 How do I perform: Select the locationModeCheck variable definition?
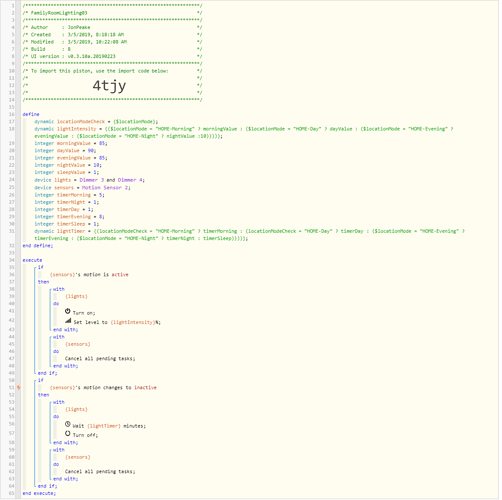coord(96,122)
